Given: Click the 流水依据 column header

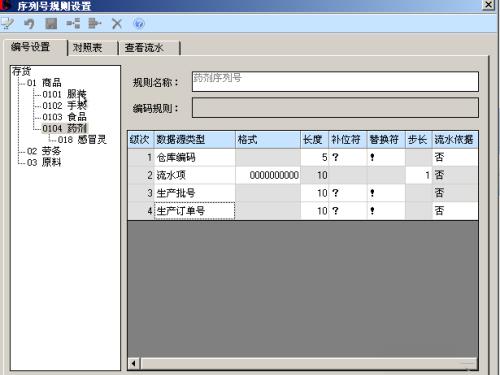Looking at the screenshot, I should 455,139.
